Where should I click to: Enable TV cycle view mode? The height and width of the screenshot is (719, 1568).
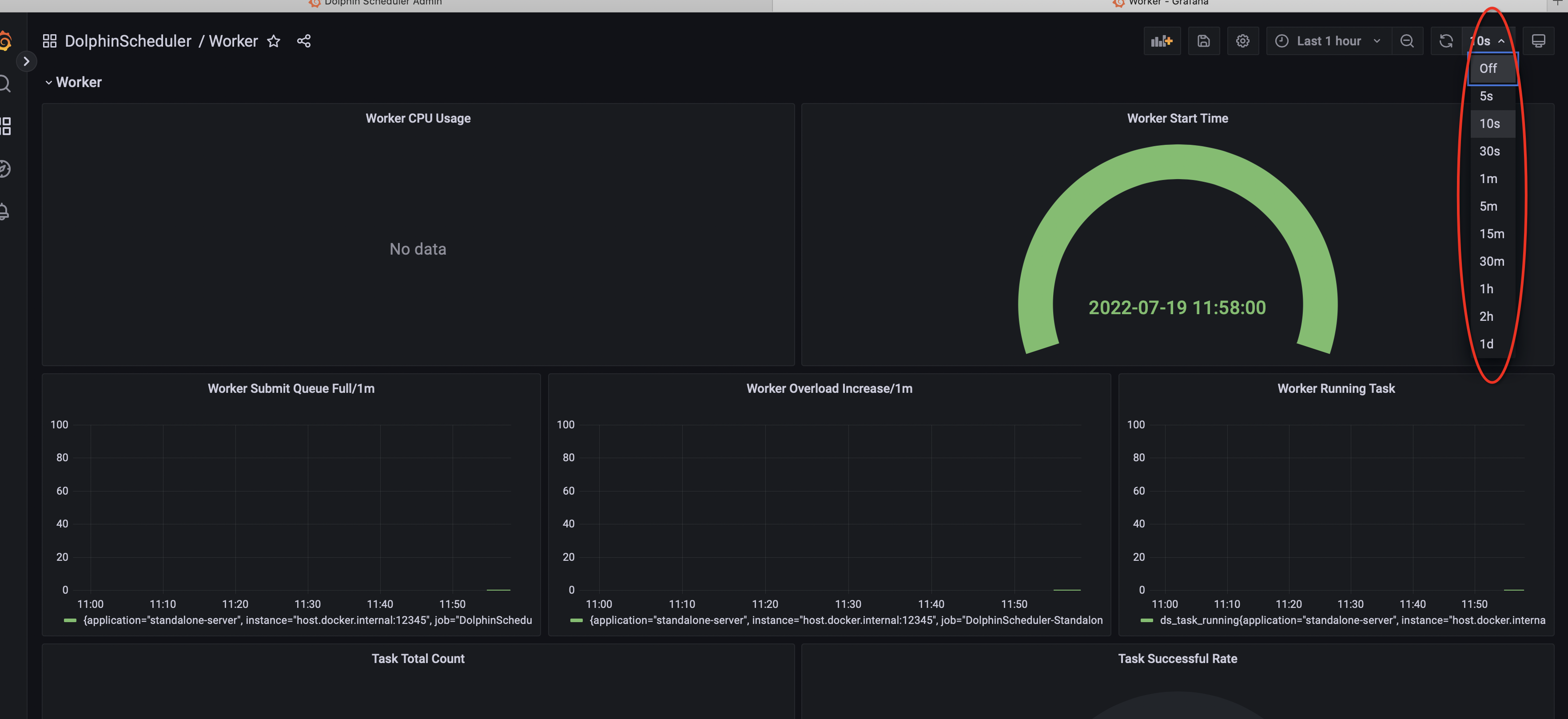pyautogui.click(x=1540, y=41)
